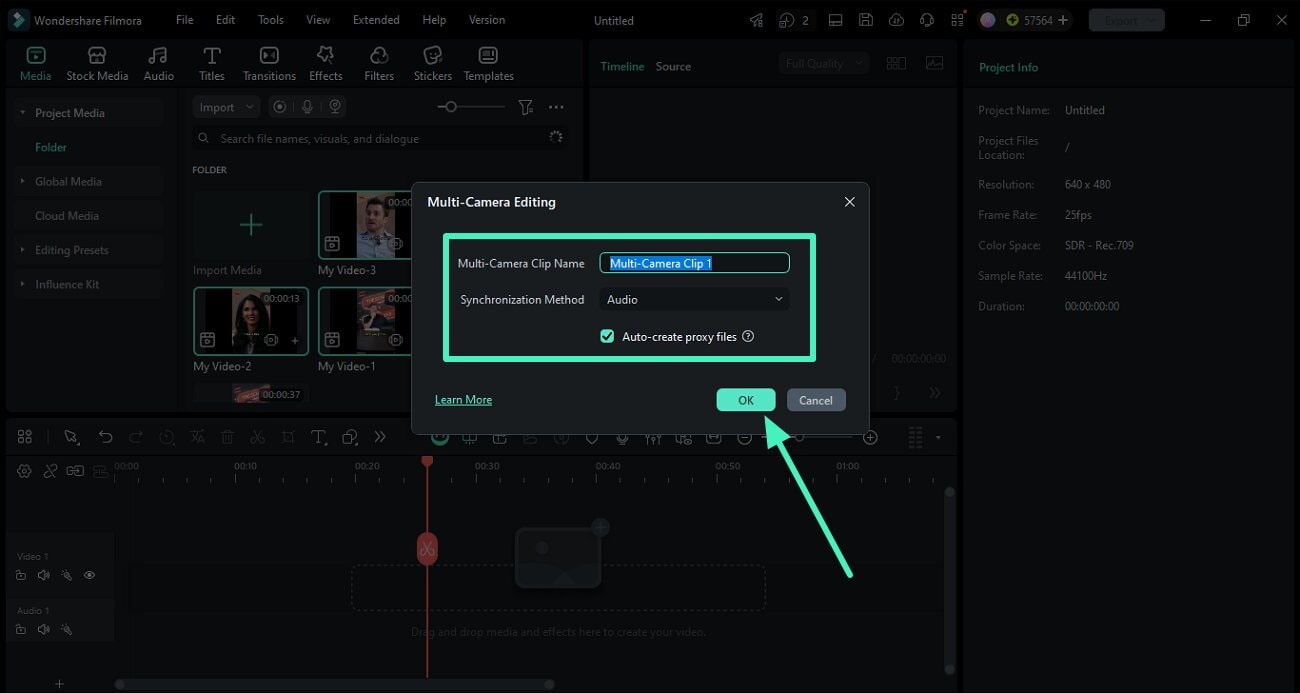
Task: Open the Extended menu
Action: (x=376, y=20)
